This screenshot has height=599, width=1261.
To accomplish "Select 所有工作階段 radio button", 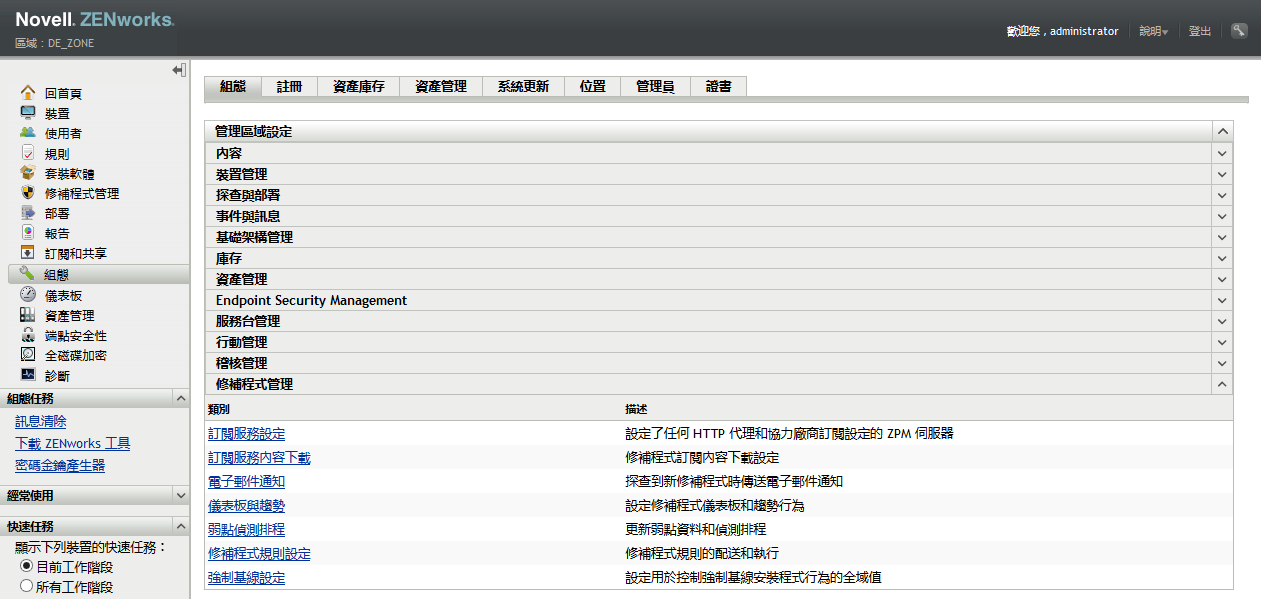I will pyautogui.click(x=27, y=586).
